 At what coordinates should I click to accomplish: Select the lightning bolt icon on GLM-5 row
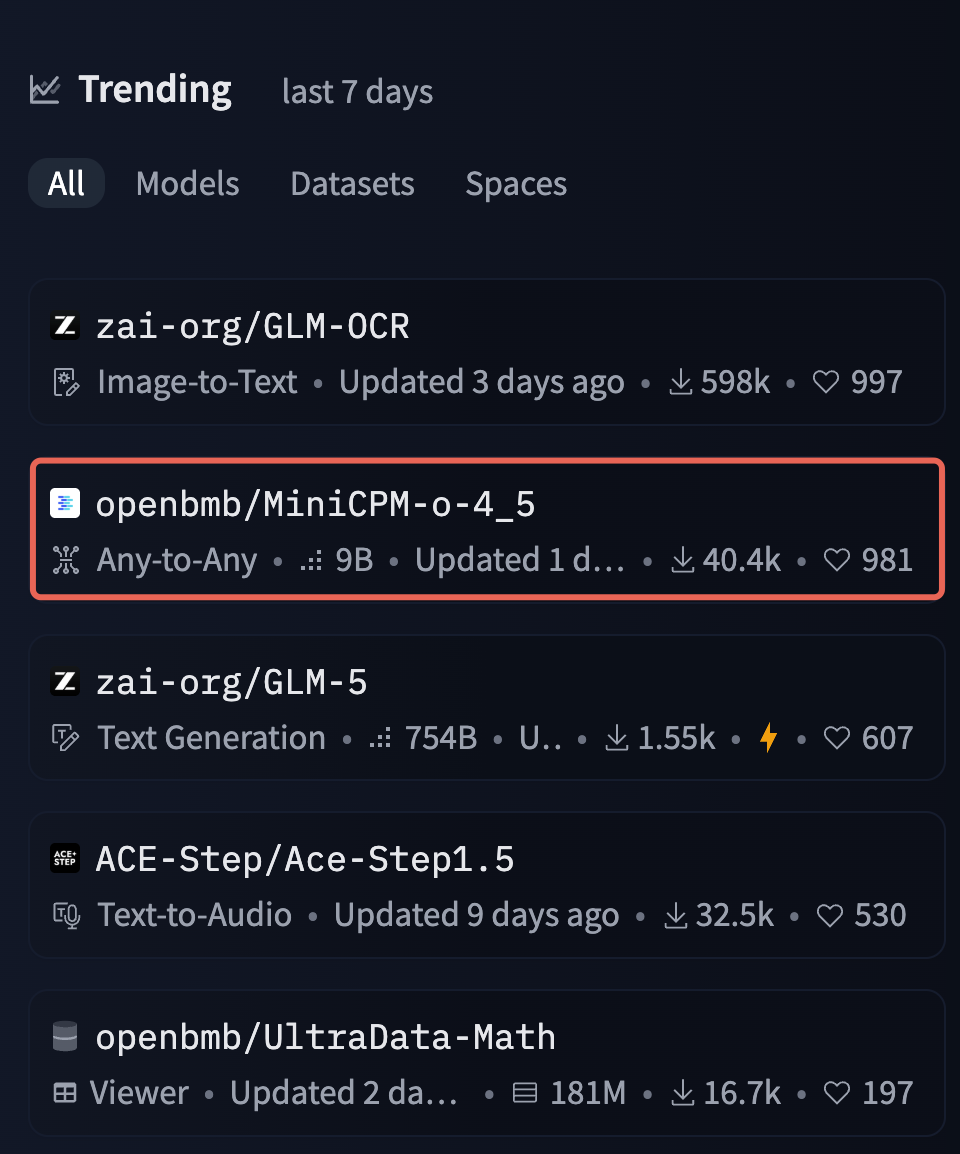click(767, 737)
